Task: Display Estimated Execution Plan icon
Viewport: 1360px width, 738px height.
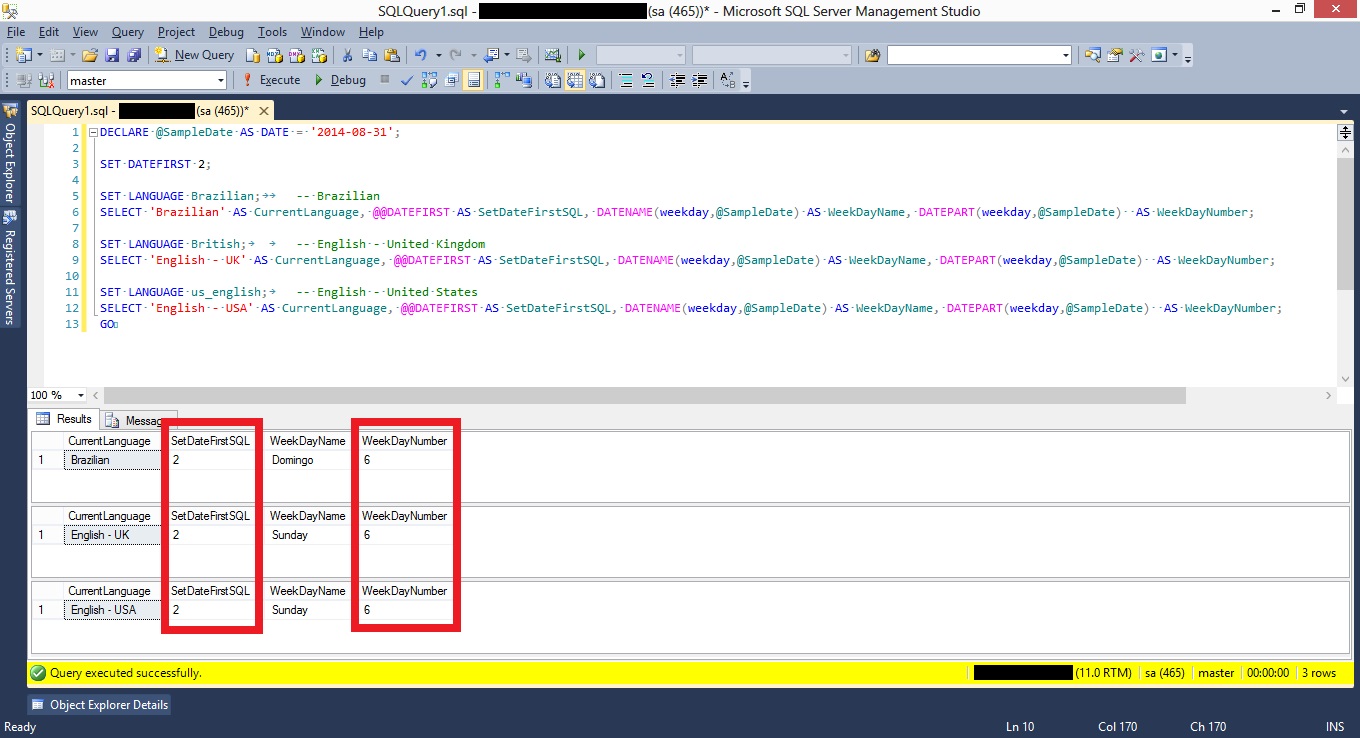Action: coord(429,80)
